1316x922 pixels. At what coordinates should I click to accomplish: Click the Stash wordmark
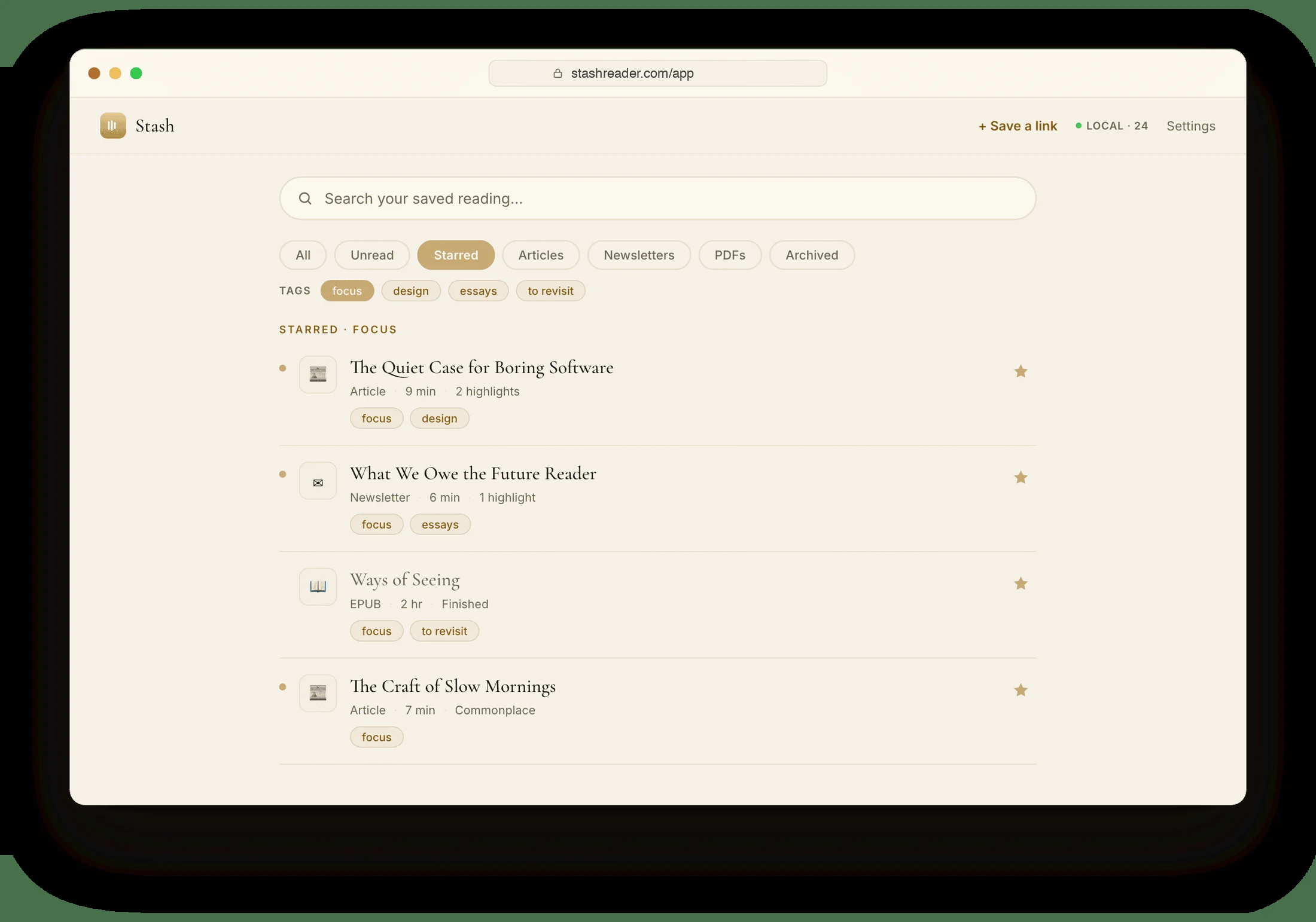[155, 126]
